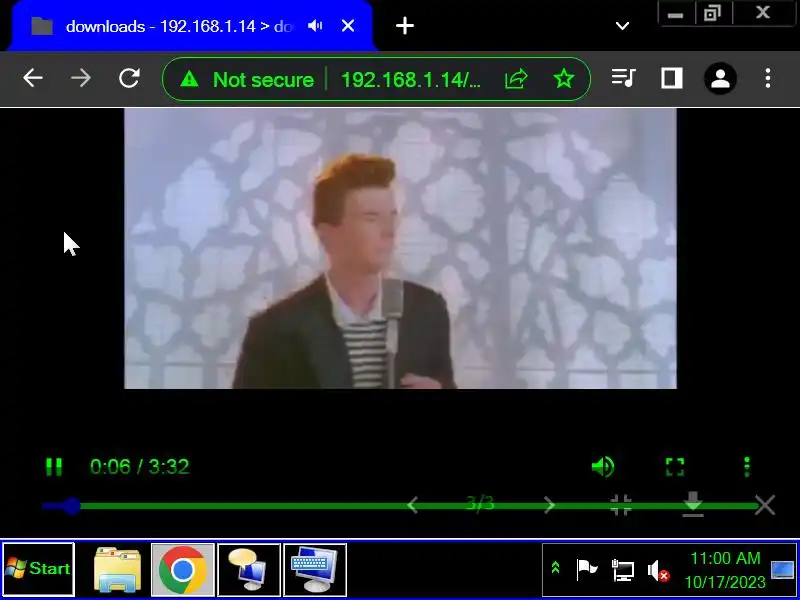This screenshot has width=800, height=600.
Task: Share this page via the share icon
Action: [516, 79]
